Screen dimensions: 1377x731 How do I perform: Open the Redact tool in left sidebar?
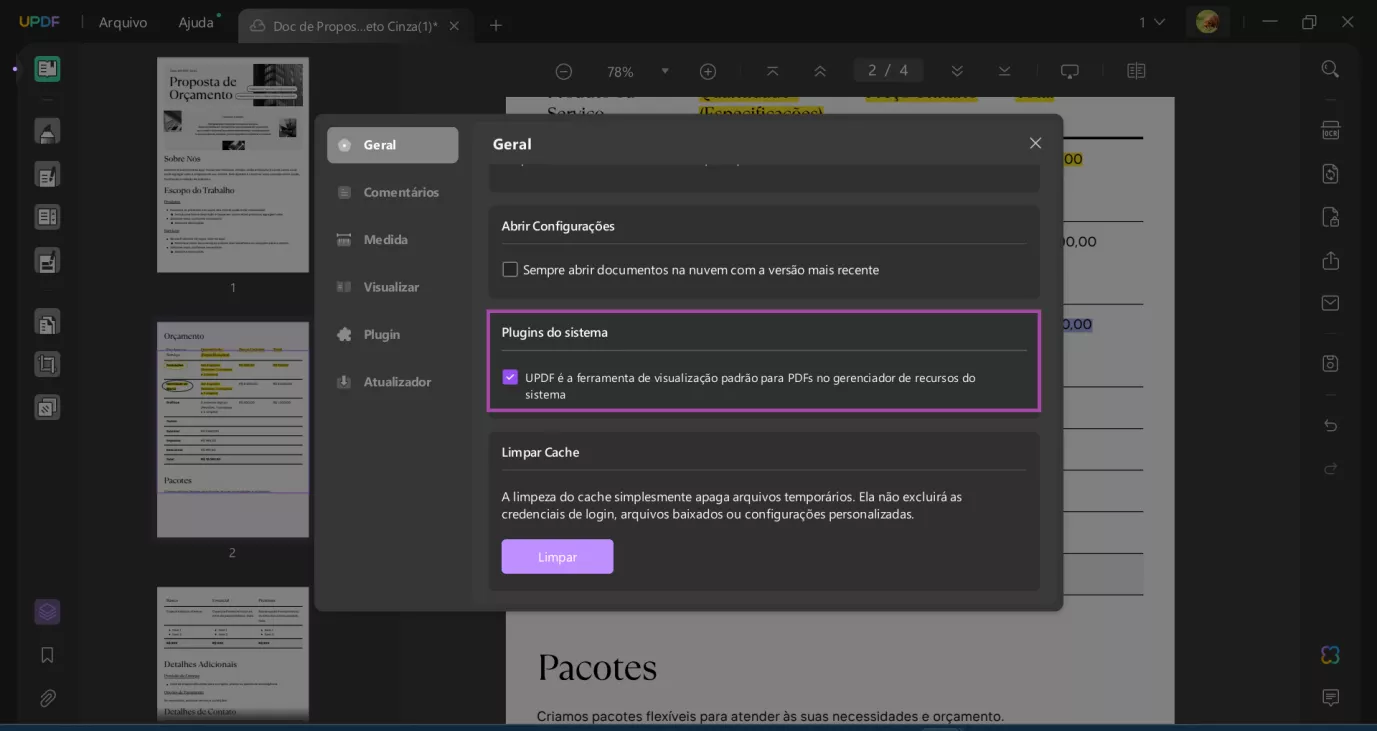click(x=47, y=260)
